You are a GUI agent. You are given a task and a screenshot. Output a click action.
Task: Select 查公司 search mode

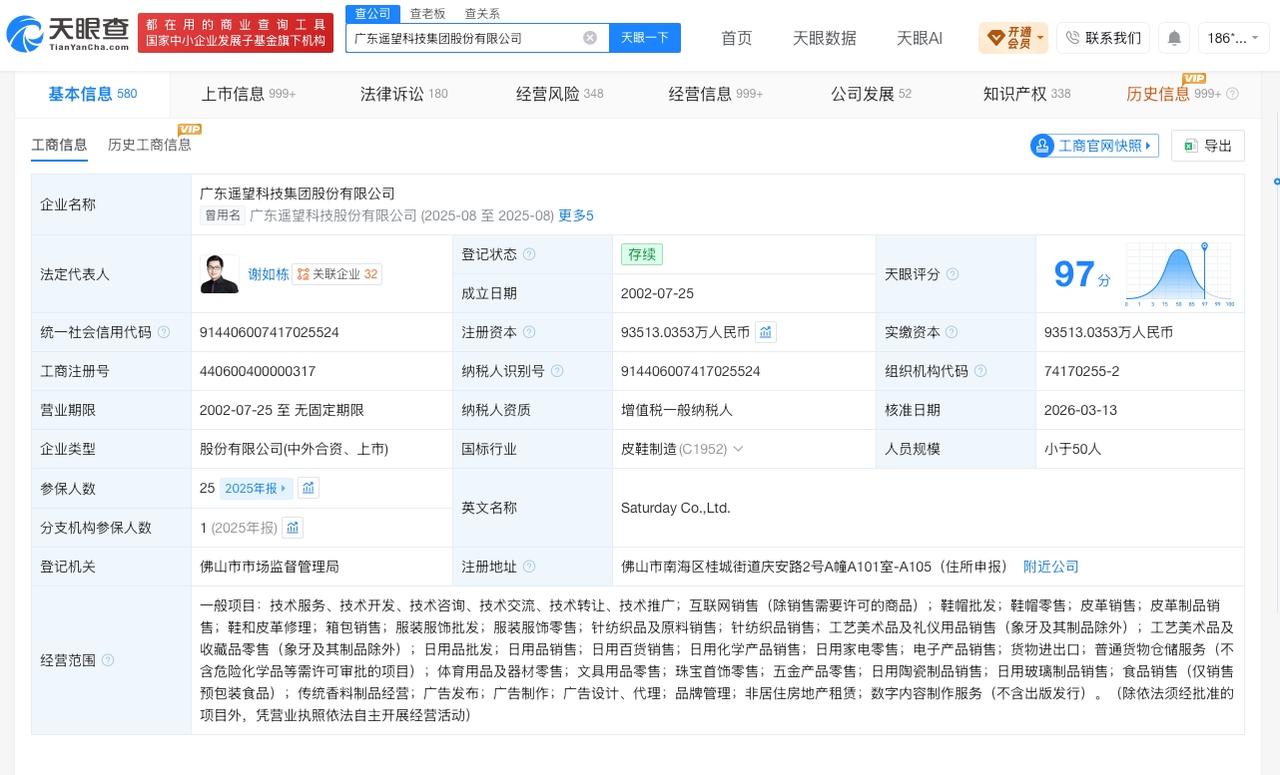(373, 13)
